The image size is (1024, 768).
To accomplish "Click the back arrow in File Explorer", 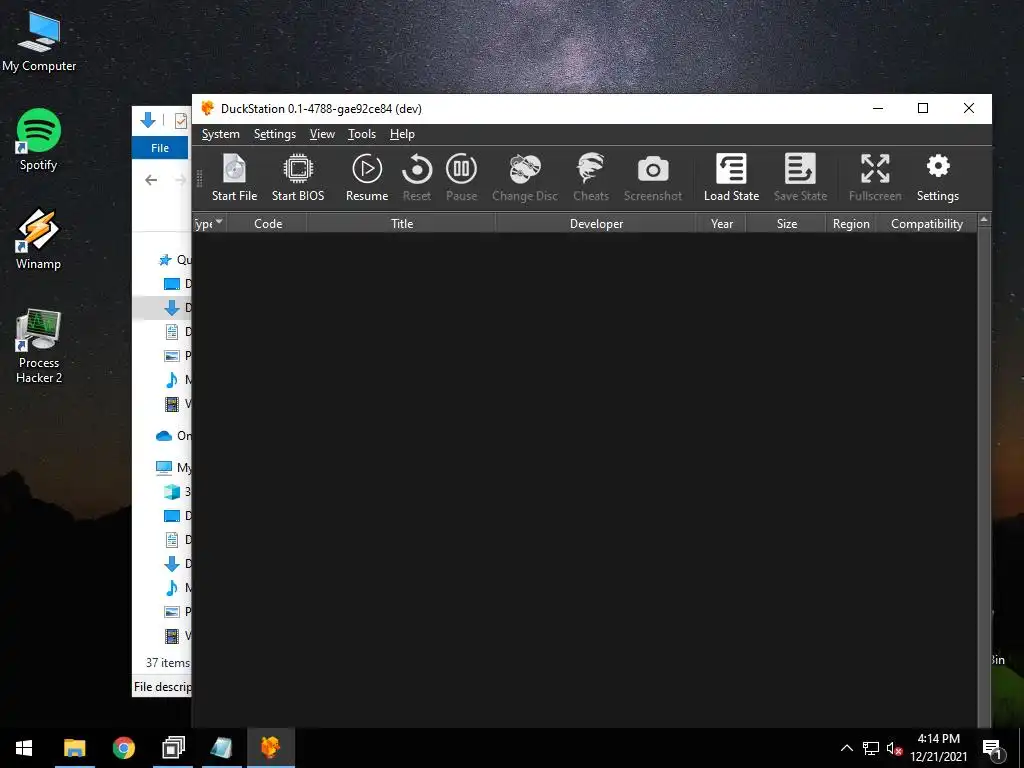I will pyautogui.click(x=151, y=180).
